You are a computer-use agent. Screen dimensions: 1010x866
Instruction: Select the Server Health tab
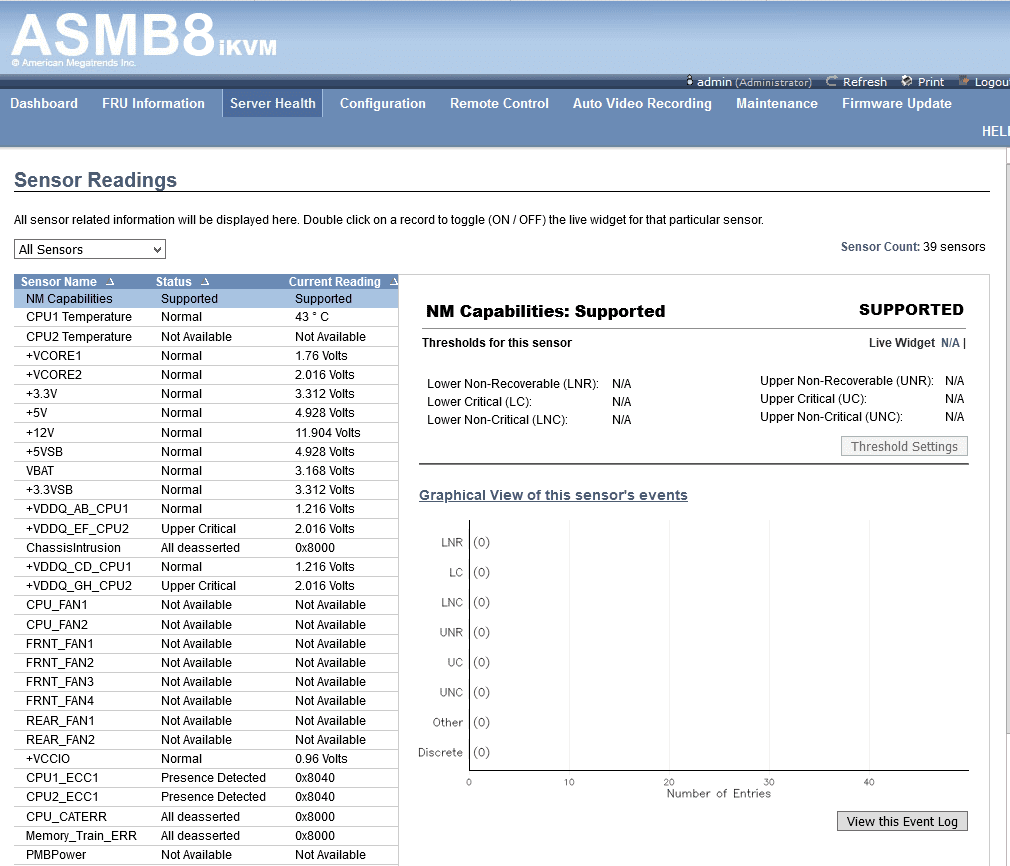point(272,103)
